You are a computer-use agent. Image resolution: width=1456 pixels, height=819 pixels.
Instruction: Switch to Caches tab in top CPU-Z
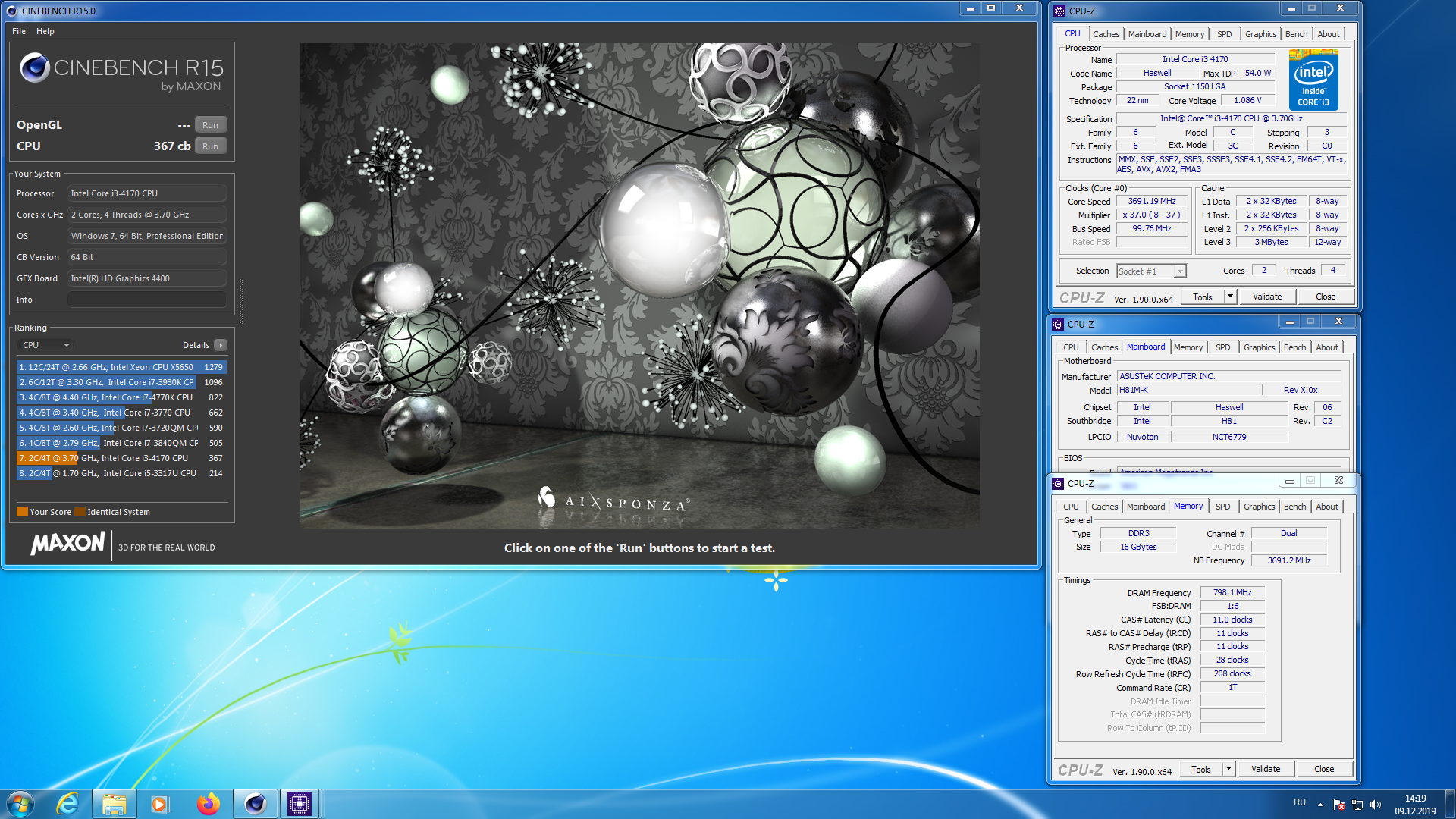(1106, 34)
